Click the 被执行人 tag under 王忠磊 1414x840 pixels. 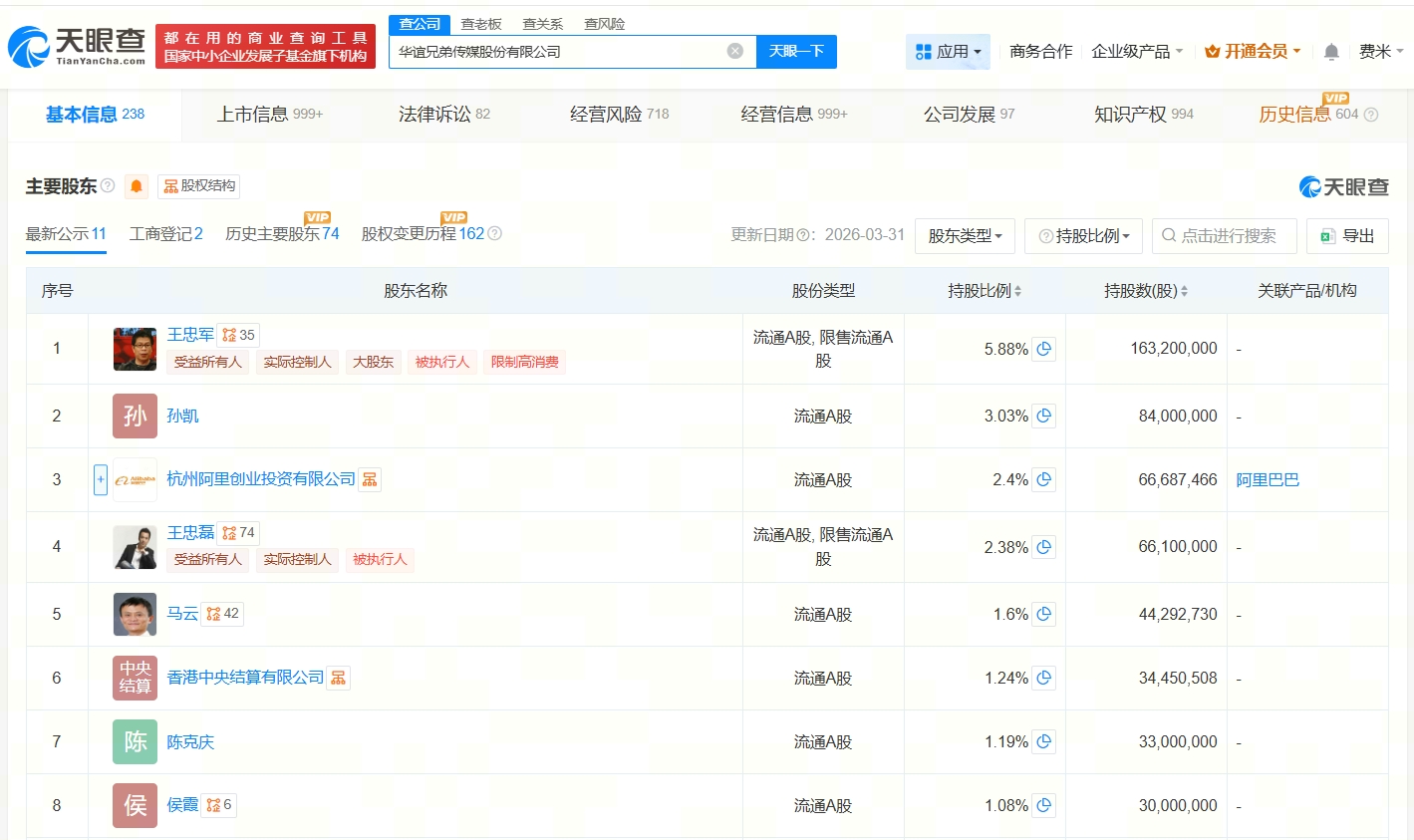[380, 560]
